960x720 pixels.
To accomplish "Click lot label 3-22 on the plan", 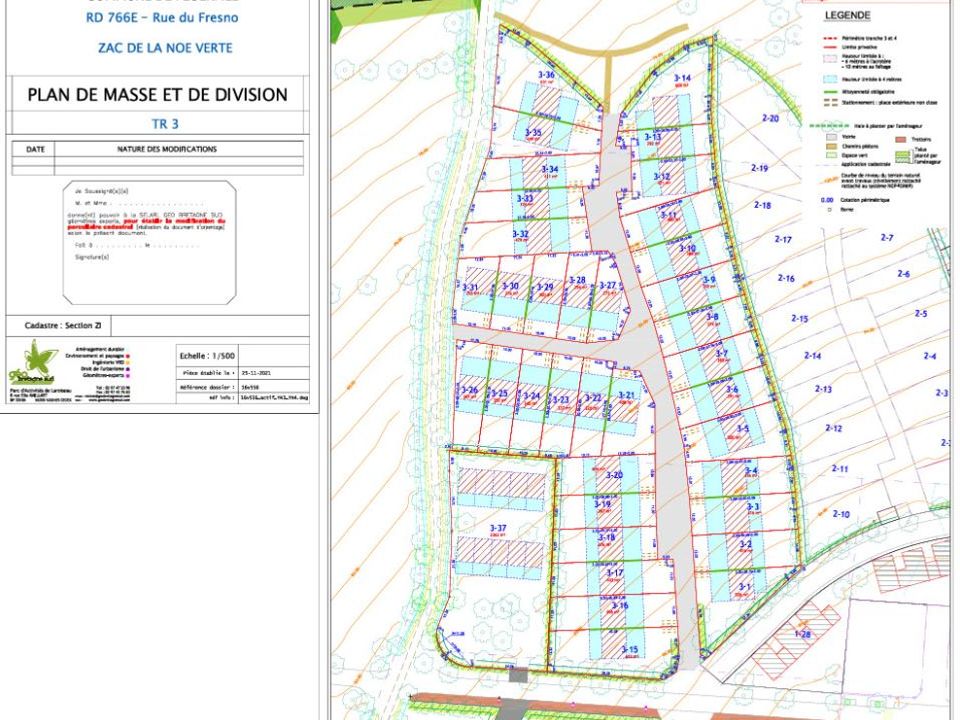I will [x=593, y=398].
